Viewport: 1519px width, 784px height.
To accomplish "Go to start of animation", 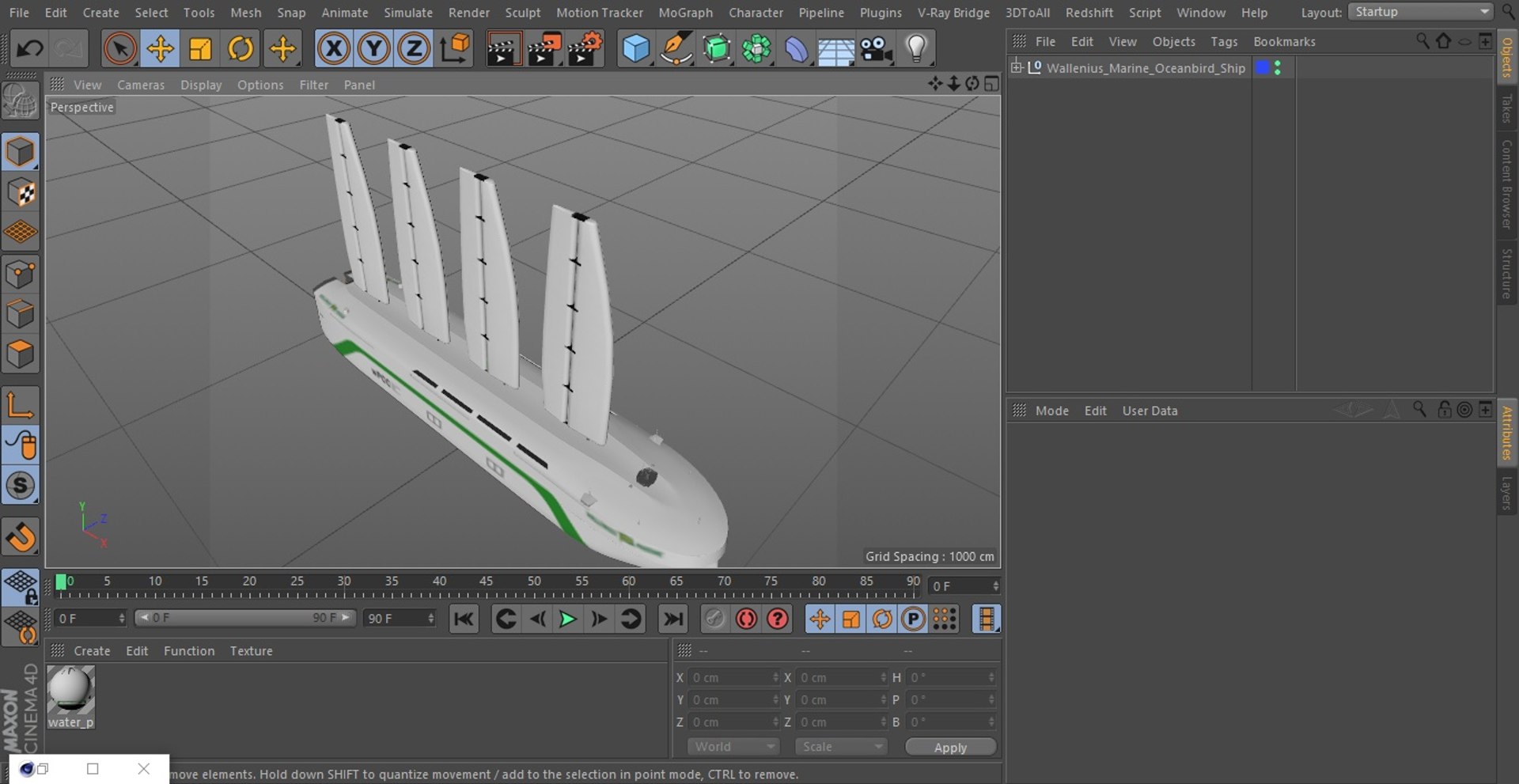I will point(464,619).
